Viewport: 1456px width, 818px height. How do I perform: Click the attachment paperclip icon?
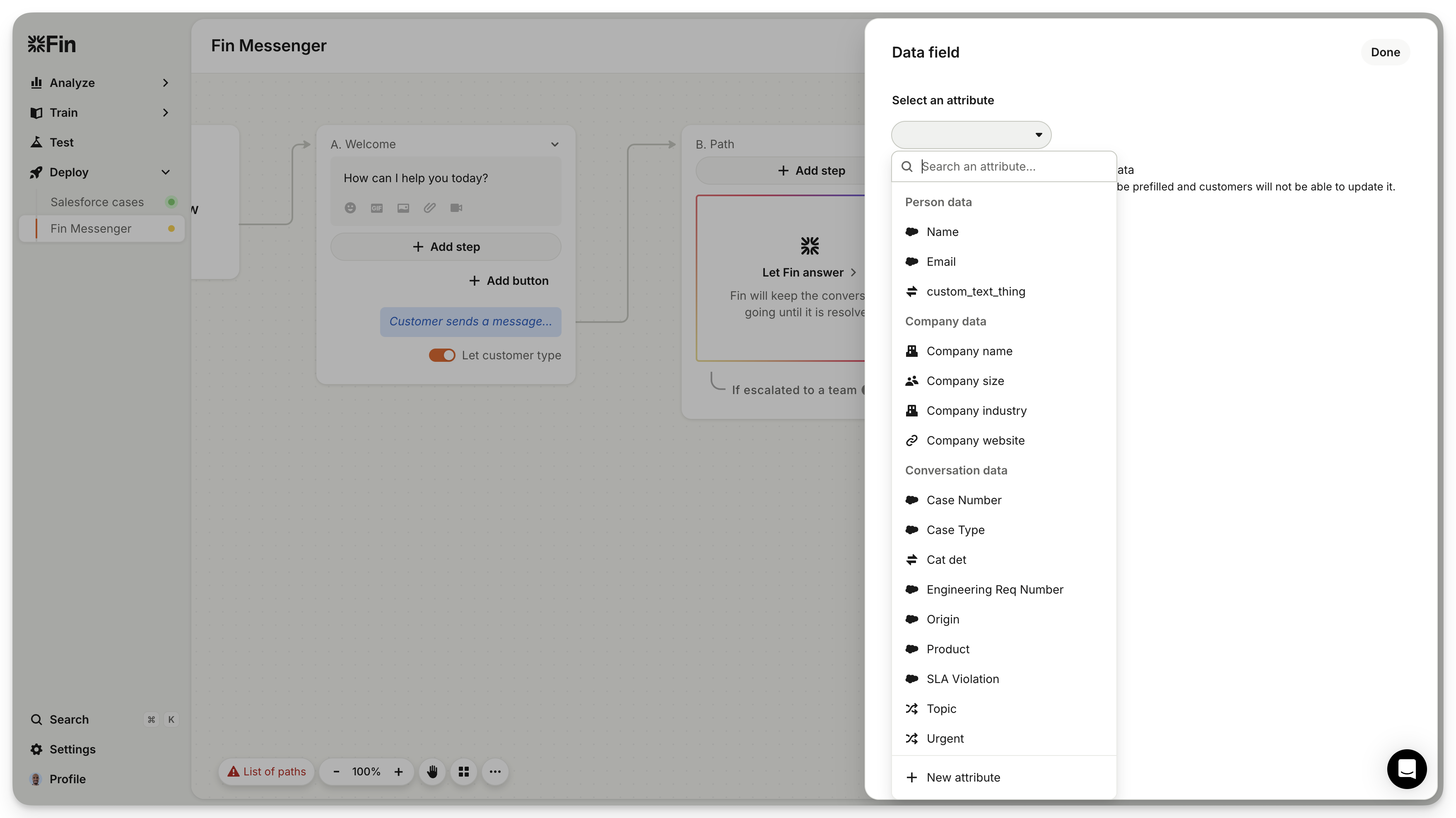(x=429, y=208)
